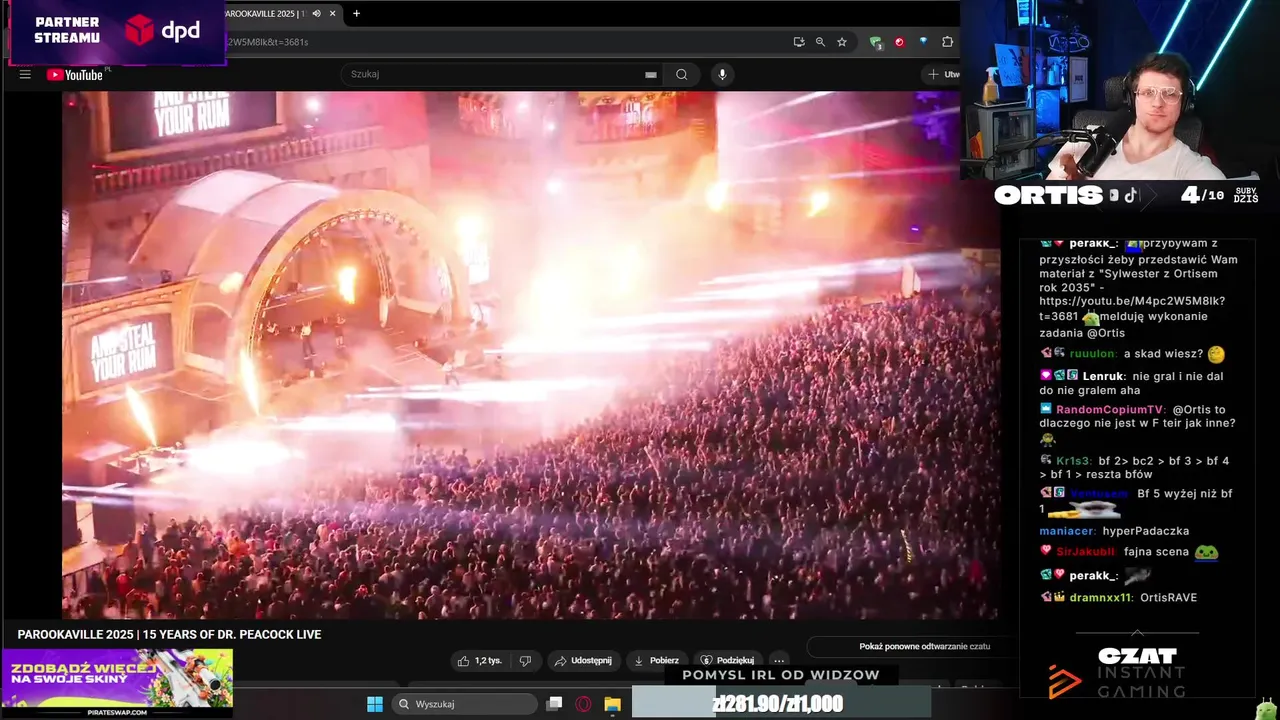Click the streamer webcam feed
Screen dimensions: 1280x720
pyautogui.click(x=1120, y=90)
